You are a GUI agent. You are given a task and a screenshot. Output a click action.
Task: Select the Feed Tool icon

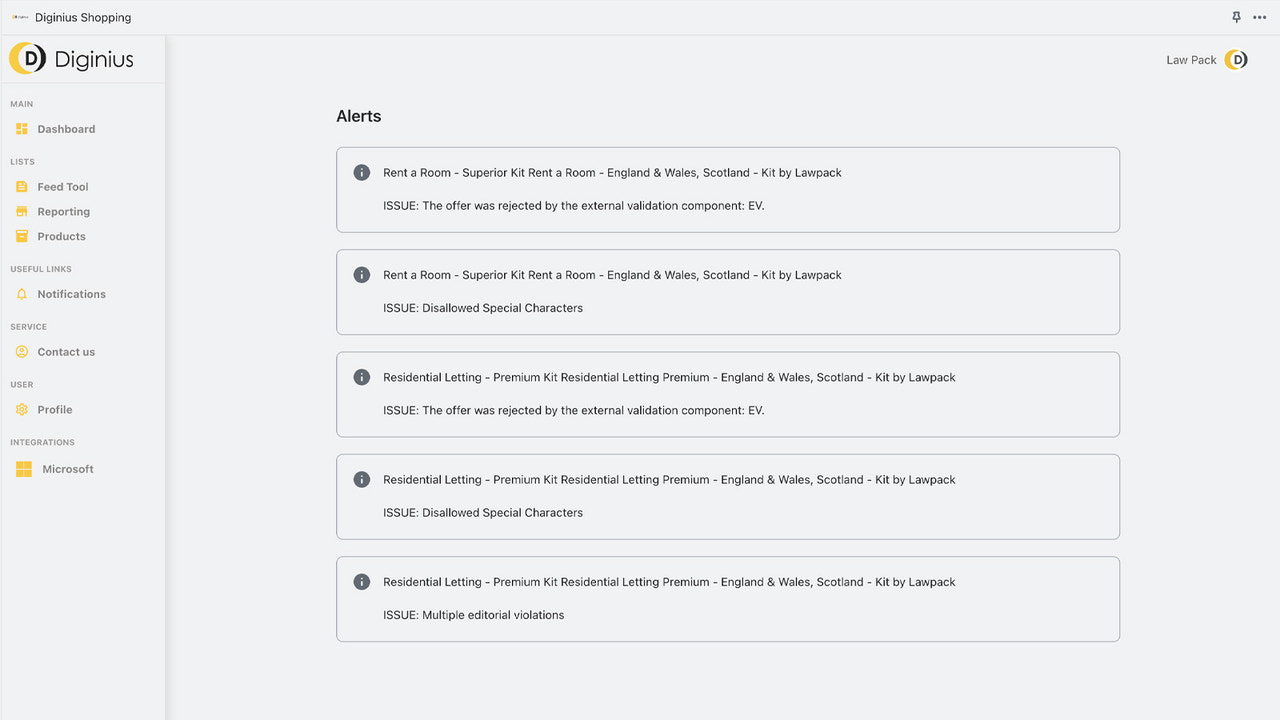pyautogui.click(x=23, y=186)
